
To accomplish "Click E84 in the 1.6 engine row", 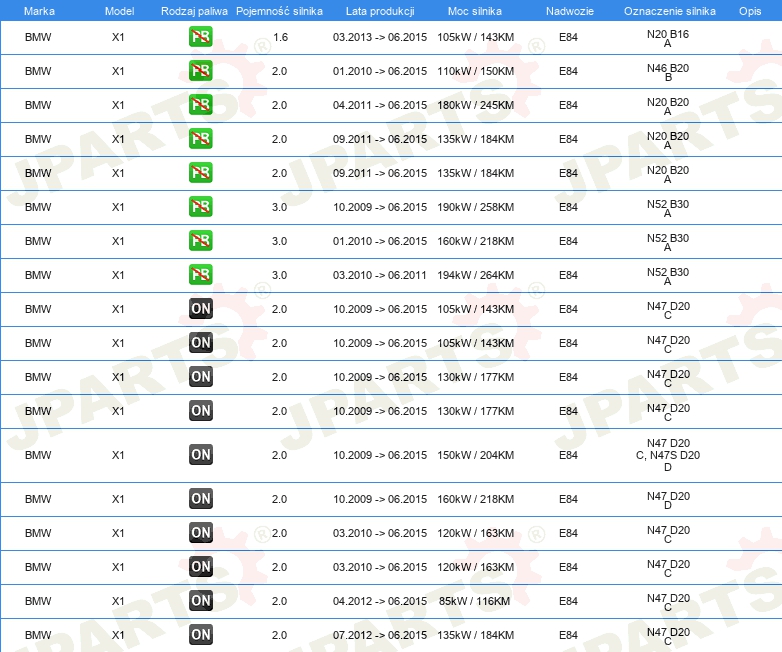I will (568, 37).
